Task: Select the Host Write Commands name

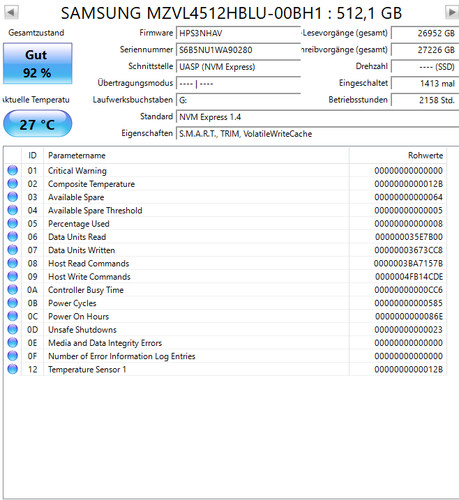Action: 89,277
